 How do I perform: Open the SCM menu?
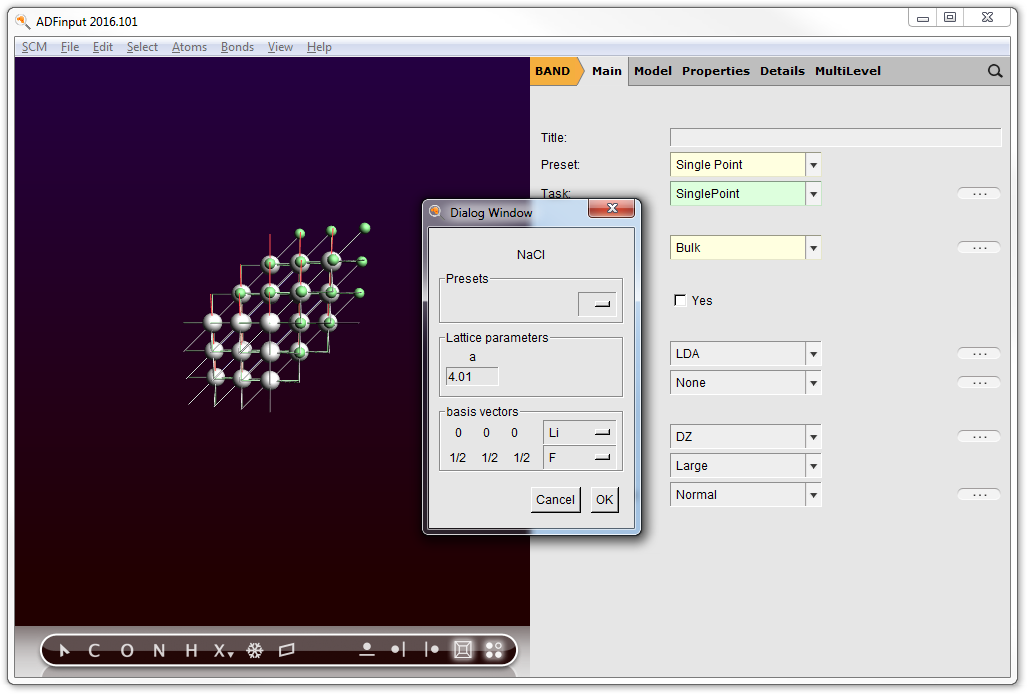point(34,47)
